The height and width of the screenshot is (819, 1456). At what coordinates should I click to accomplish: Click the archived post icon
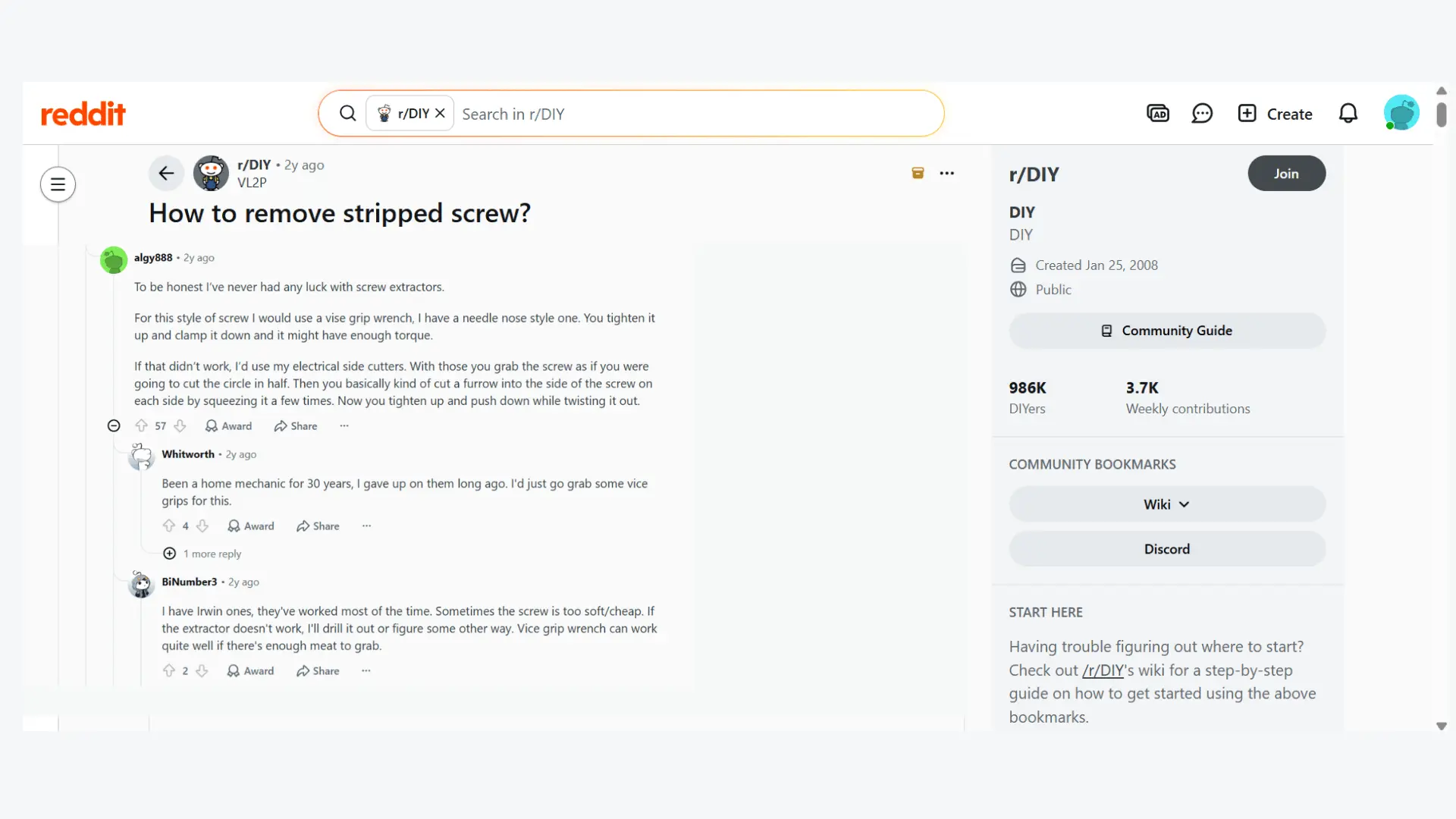[x=918, y=173]
